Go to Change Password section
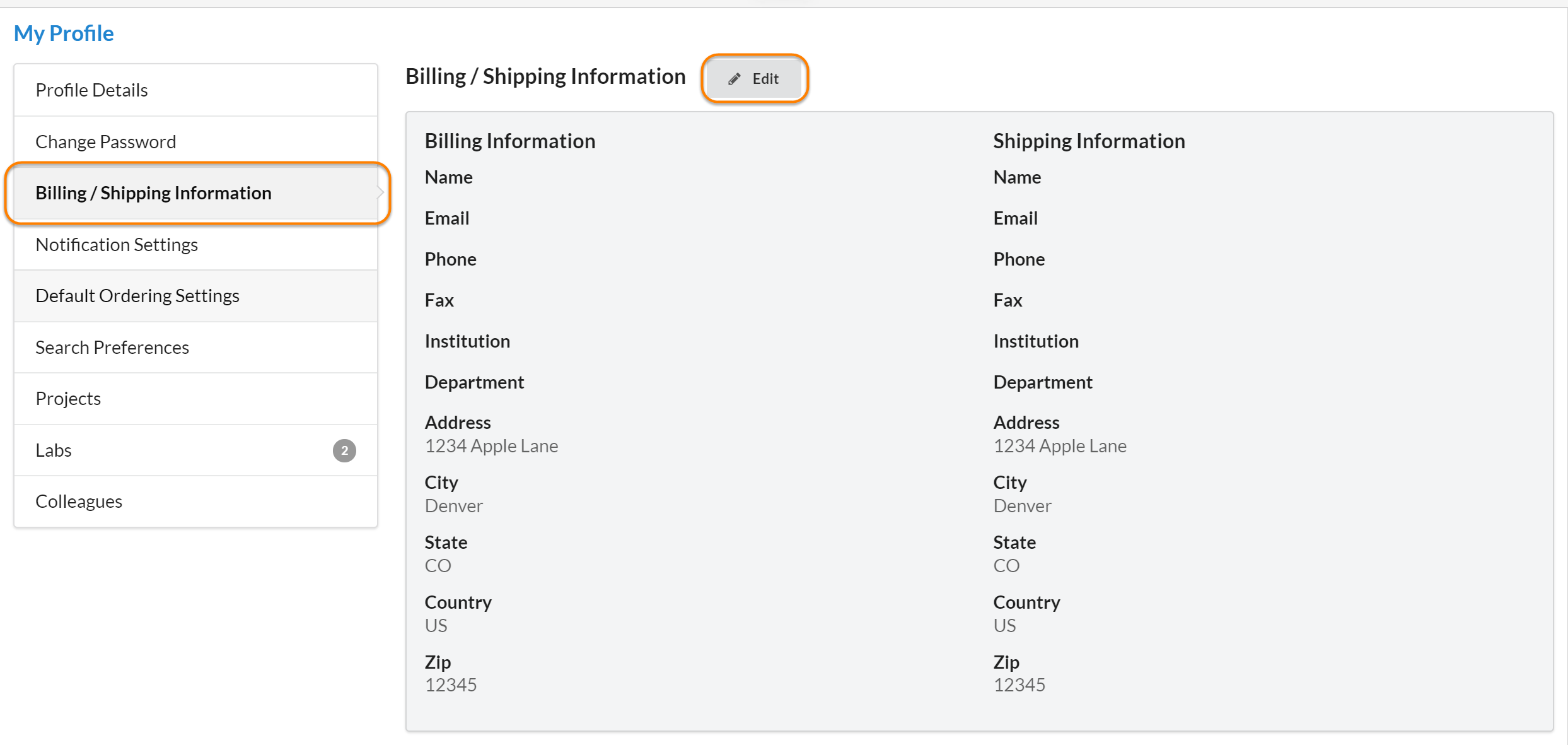 click(x=105, y=142)
